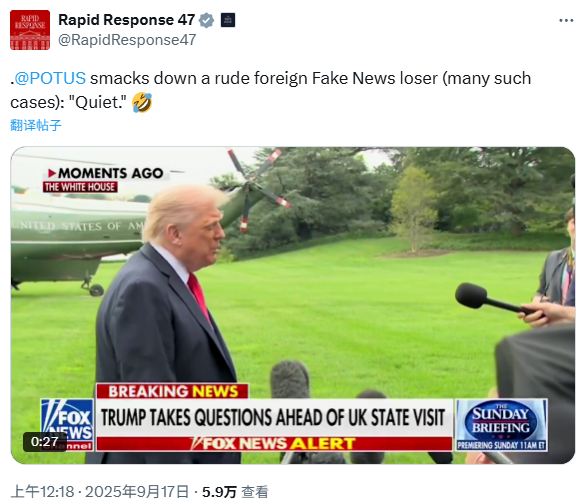
Task: Click the 翻译帖子 translate post link
Action: (36, 125)
